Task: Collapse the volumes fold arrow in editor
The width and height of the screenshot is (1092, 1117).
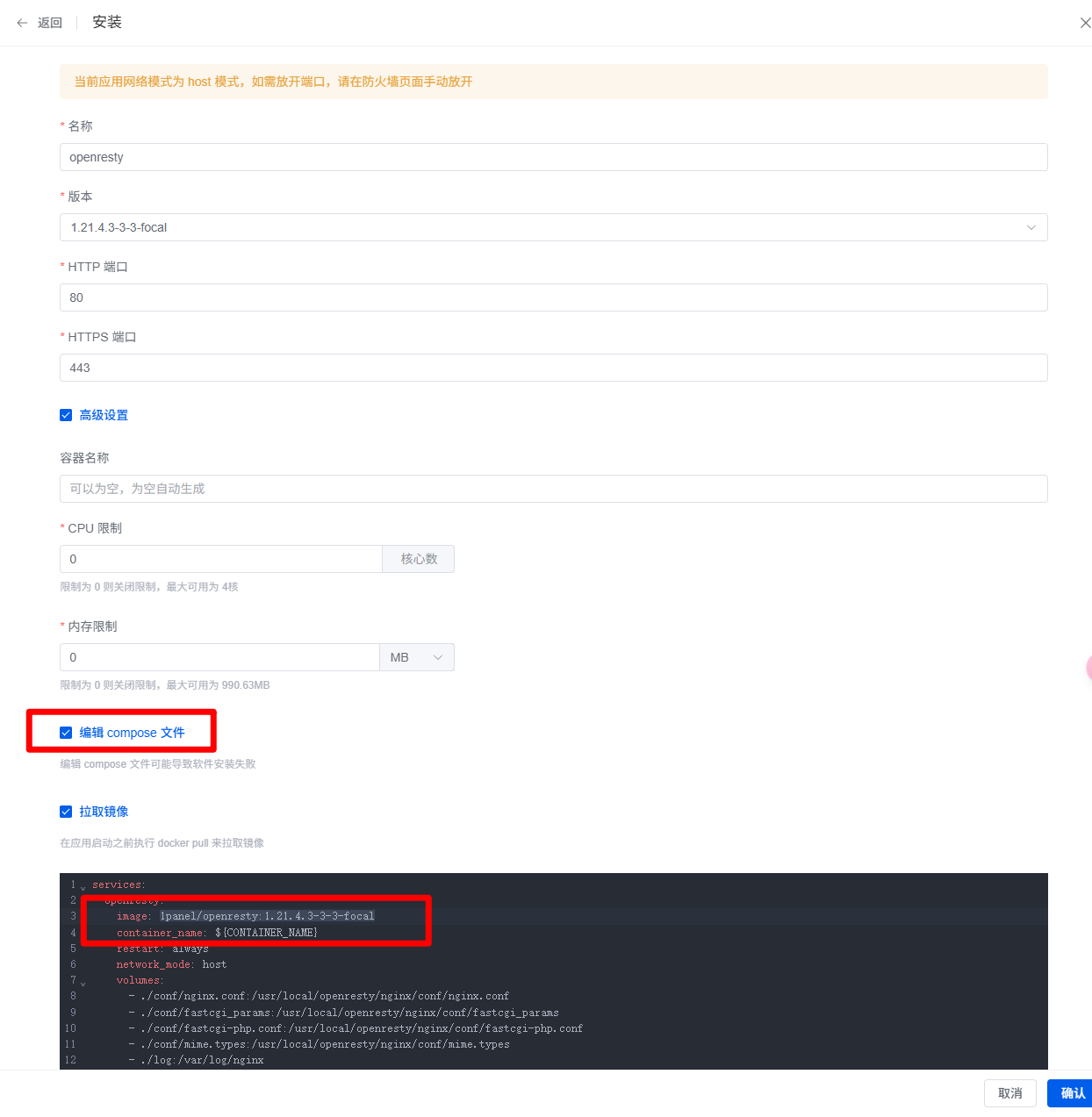Action: (83, 983)
